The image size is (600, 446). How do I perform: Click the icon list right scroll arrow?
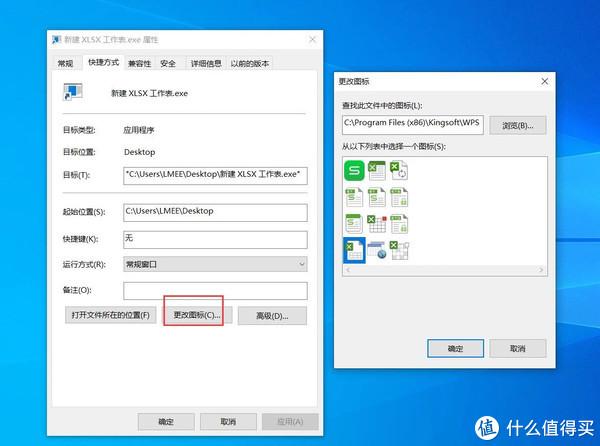(541, 270)
